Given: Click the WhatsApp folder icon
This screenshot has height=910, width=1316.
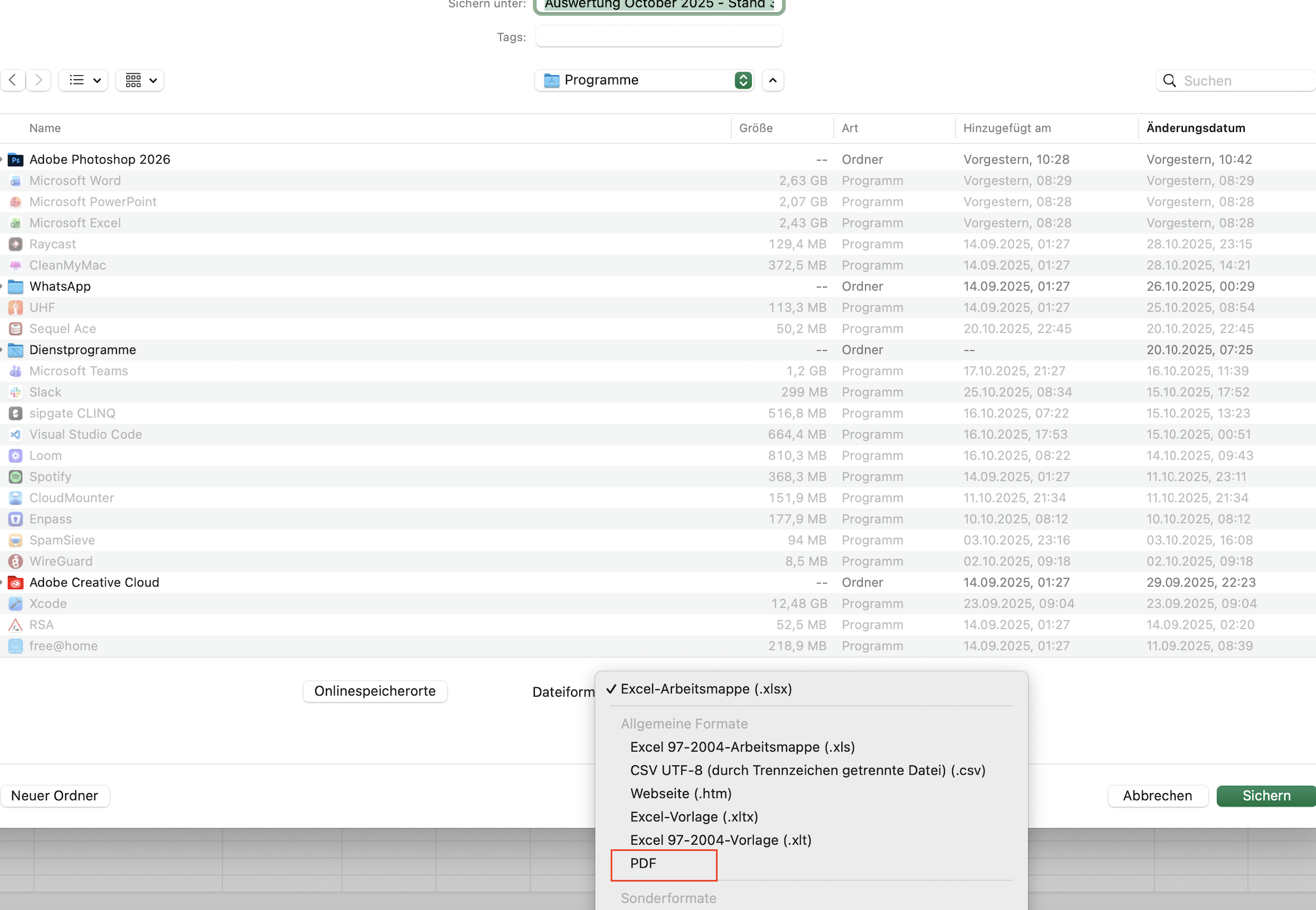Looking at the screenshot, I should (16, 287).
